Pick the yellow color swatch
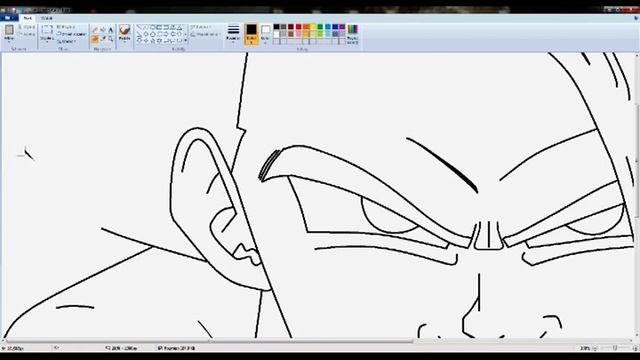 tap(313, 27)
